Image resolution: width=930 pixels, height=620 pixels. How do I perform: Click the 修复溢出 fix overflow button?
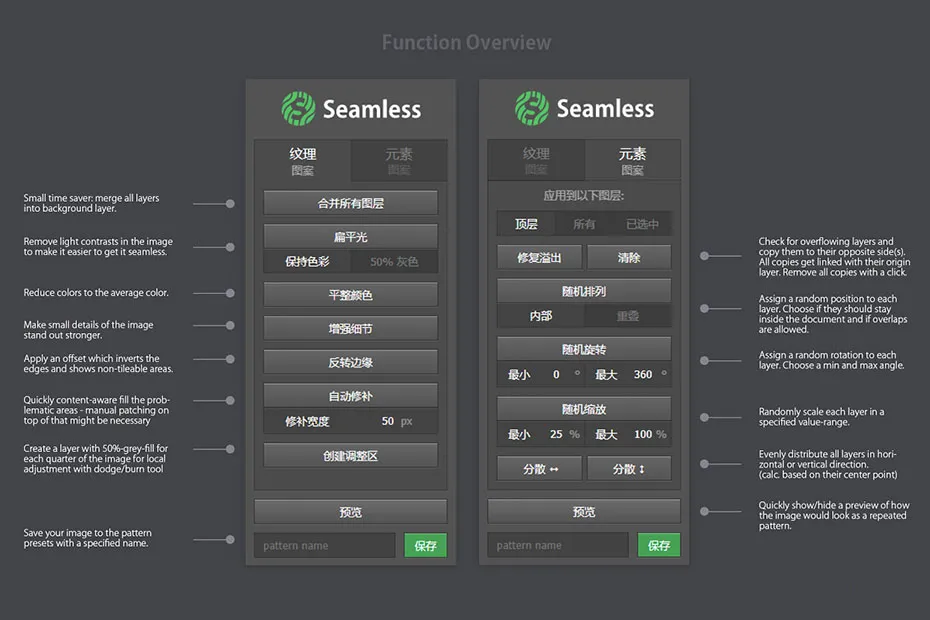(539, 257)
